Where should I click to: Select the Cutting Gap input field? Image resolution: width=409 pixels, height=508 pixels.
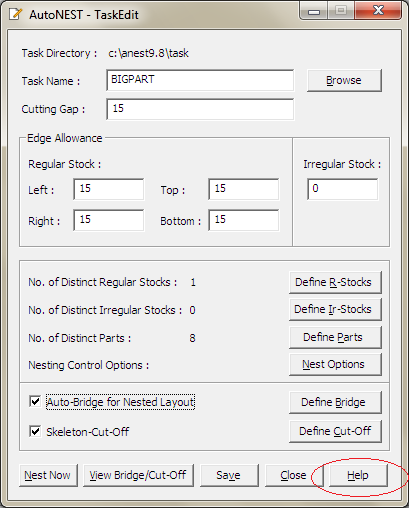click(200, 109)
